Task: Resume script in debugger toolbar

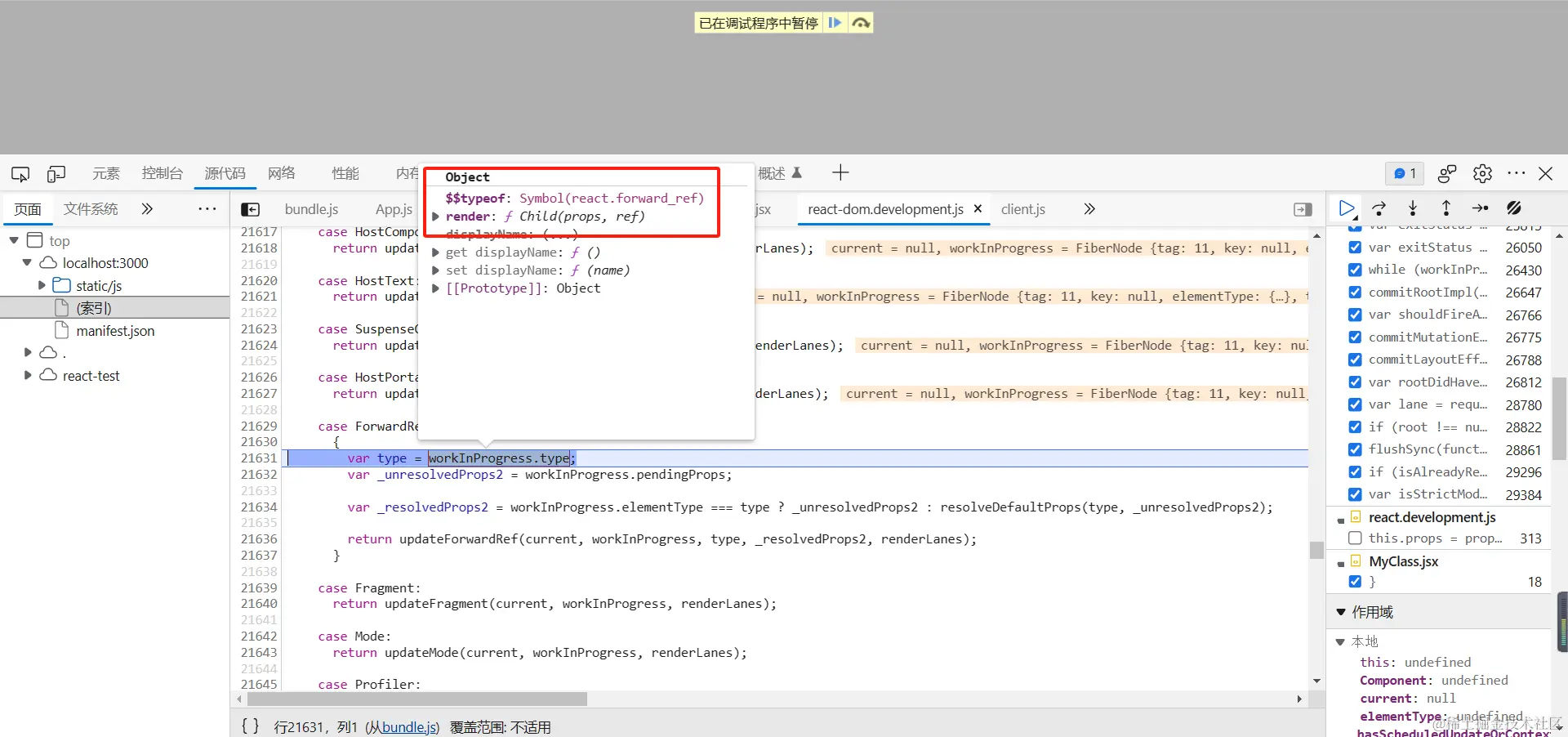Action: pyautogui.click(x=1347, y=208)
